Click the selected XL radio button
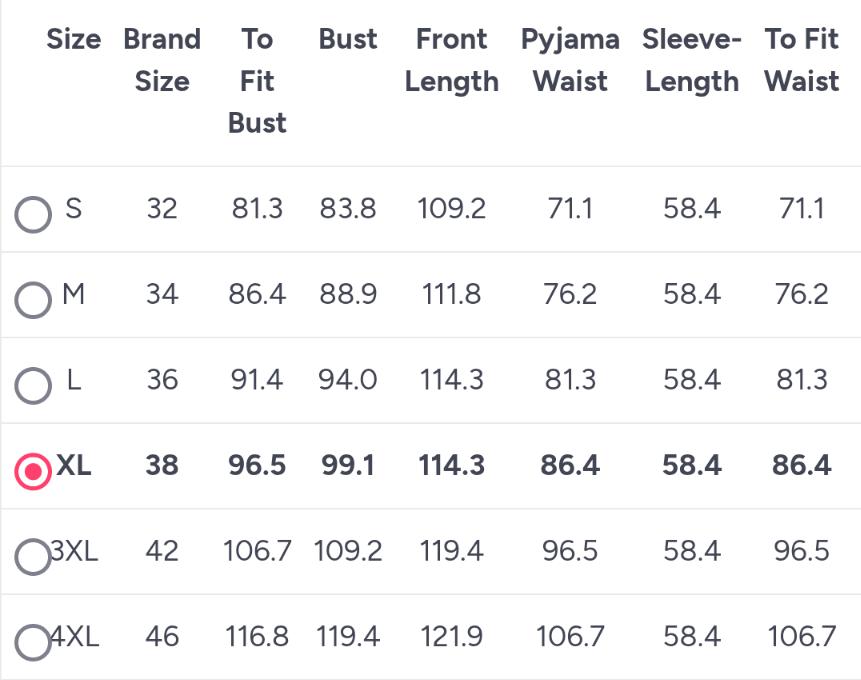 click(x=33, y=471)
